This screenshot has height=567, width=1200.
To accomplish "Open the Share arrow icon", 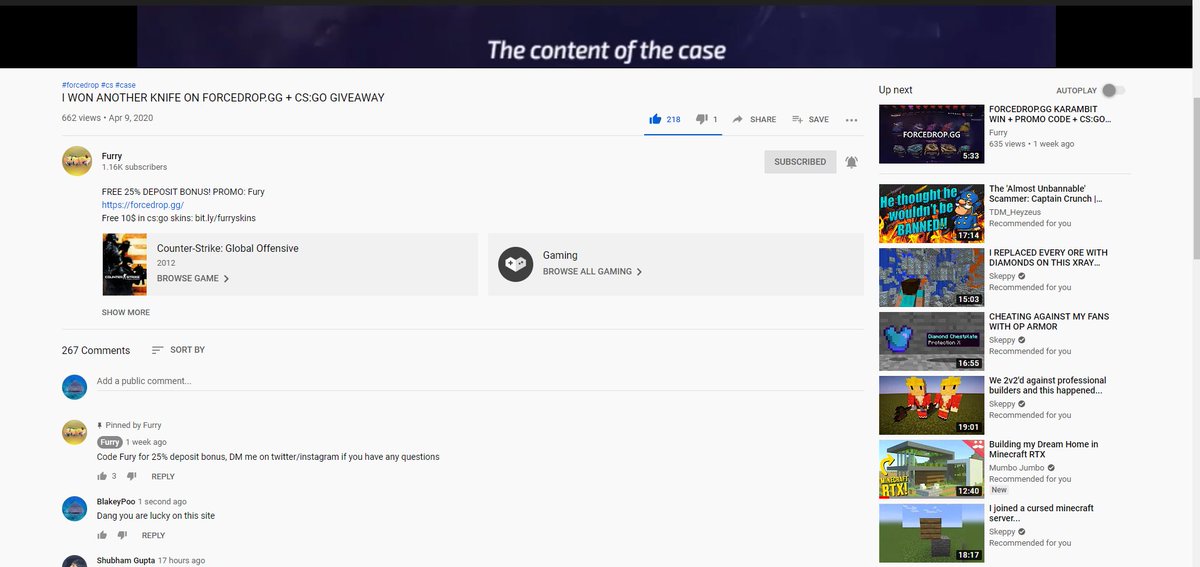I will click(x=738, y=119).
